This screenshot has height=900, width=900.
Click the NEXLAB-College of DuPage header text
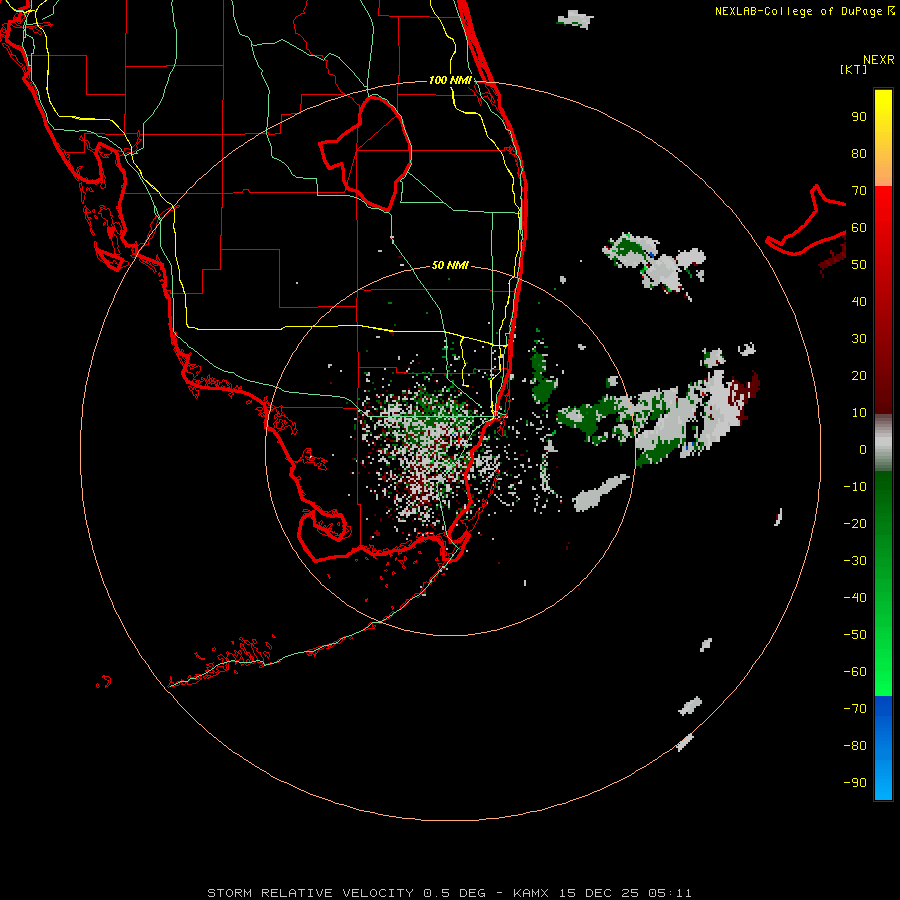point(804,11)
